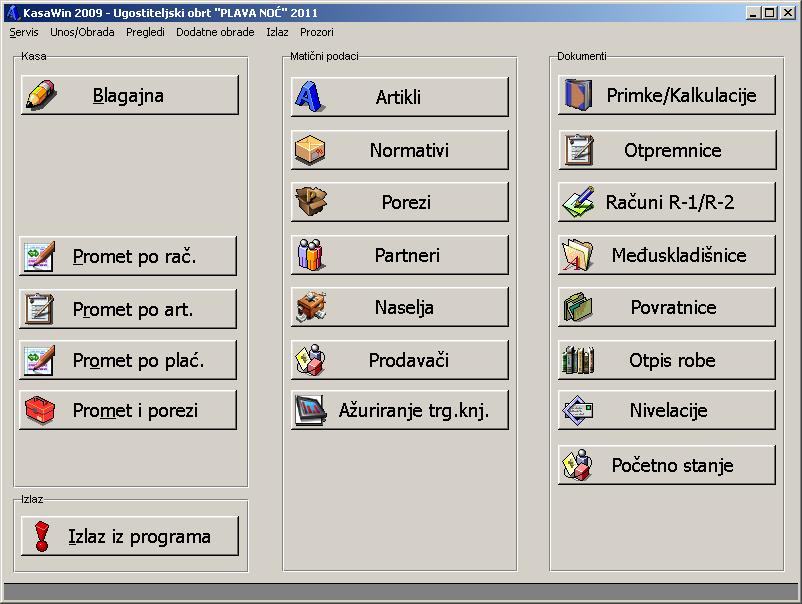Open the Servis menu

[x=22, y=32]
